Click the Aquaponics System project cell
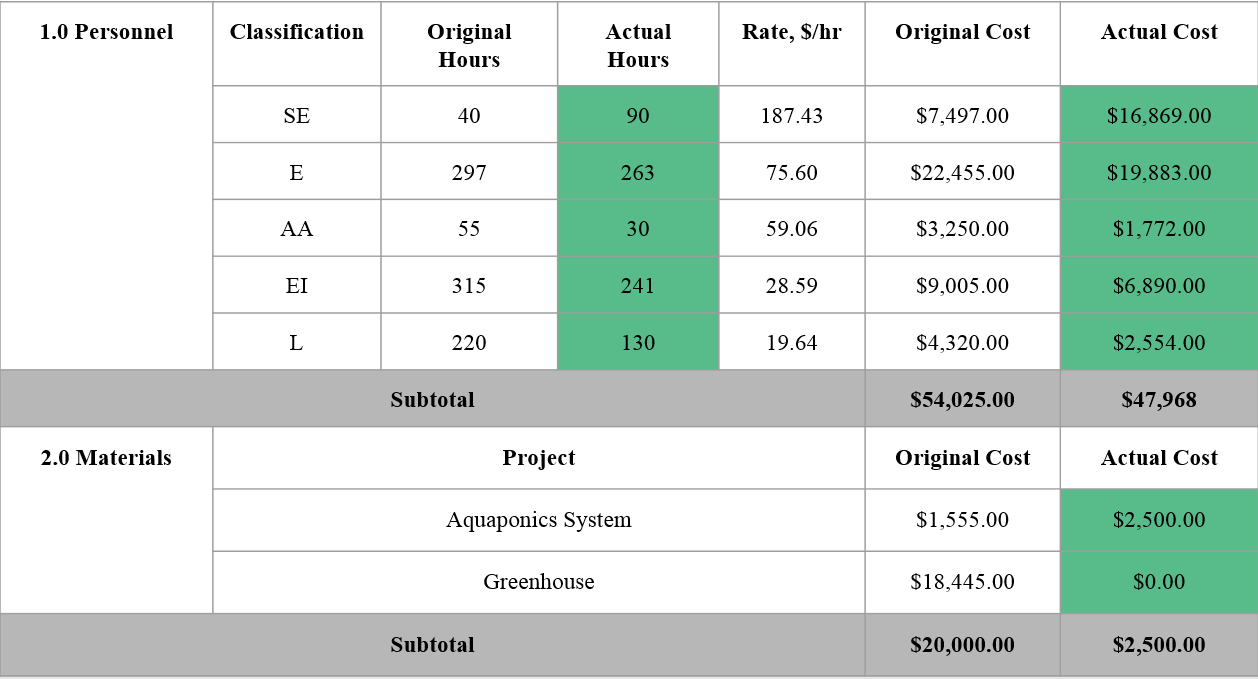Screen dimensions: 1258x679 tap(538, 520)
